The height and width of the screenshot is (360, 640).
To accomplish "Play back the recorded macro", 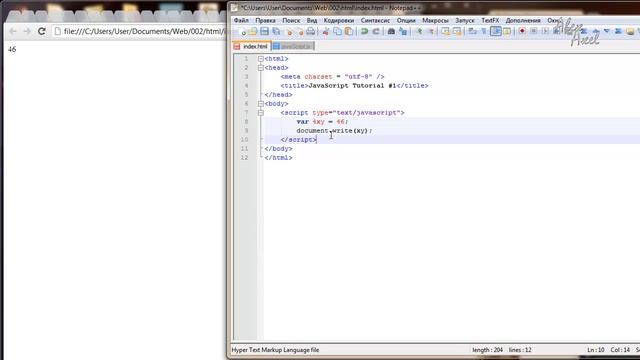I will (x=545, y=31).
